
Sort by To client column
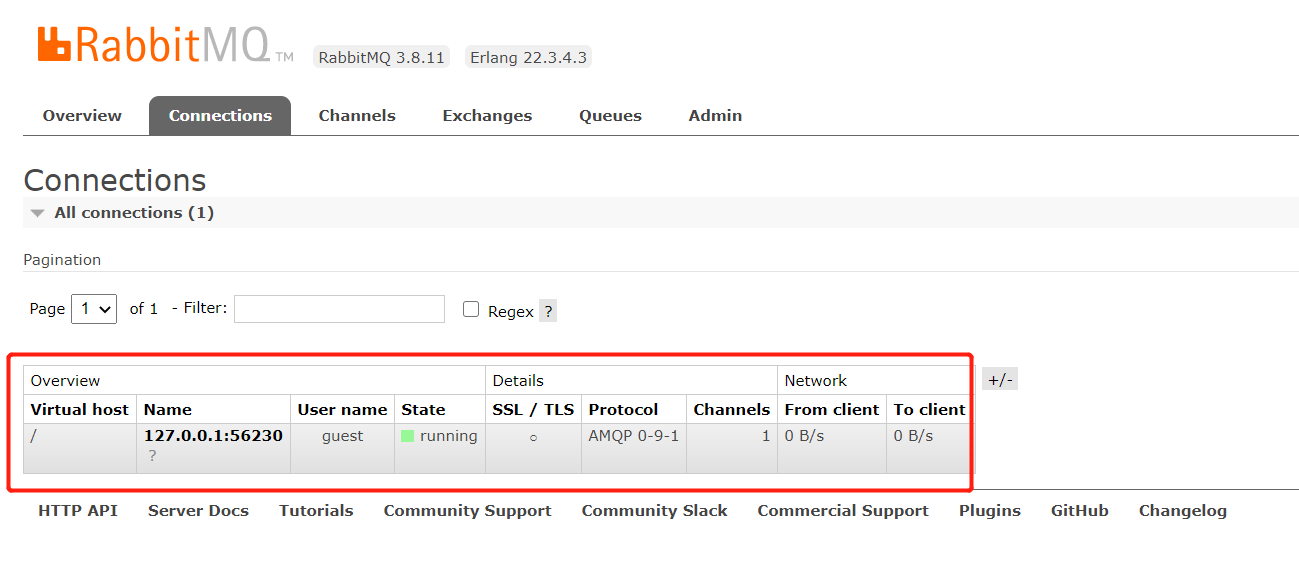pyautogui.click(x=930, y=410)
